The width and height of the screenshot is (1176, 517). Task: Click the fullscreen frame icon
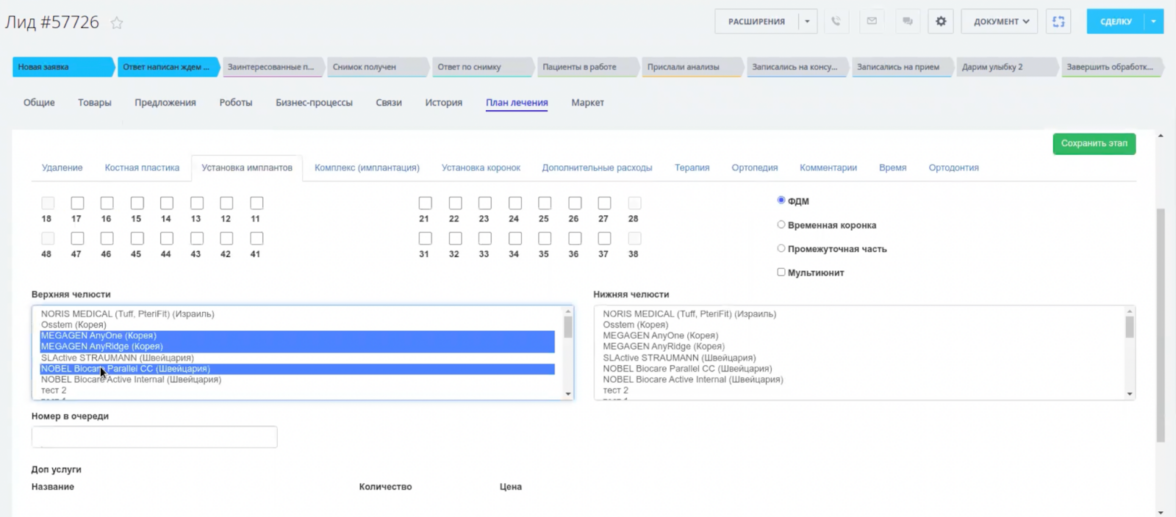pos(1058,21)
